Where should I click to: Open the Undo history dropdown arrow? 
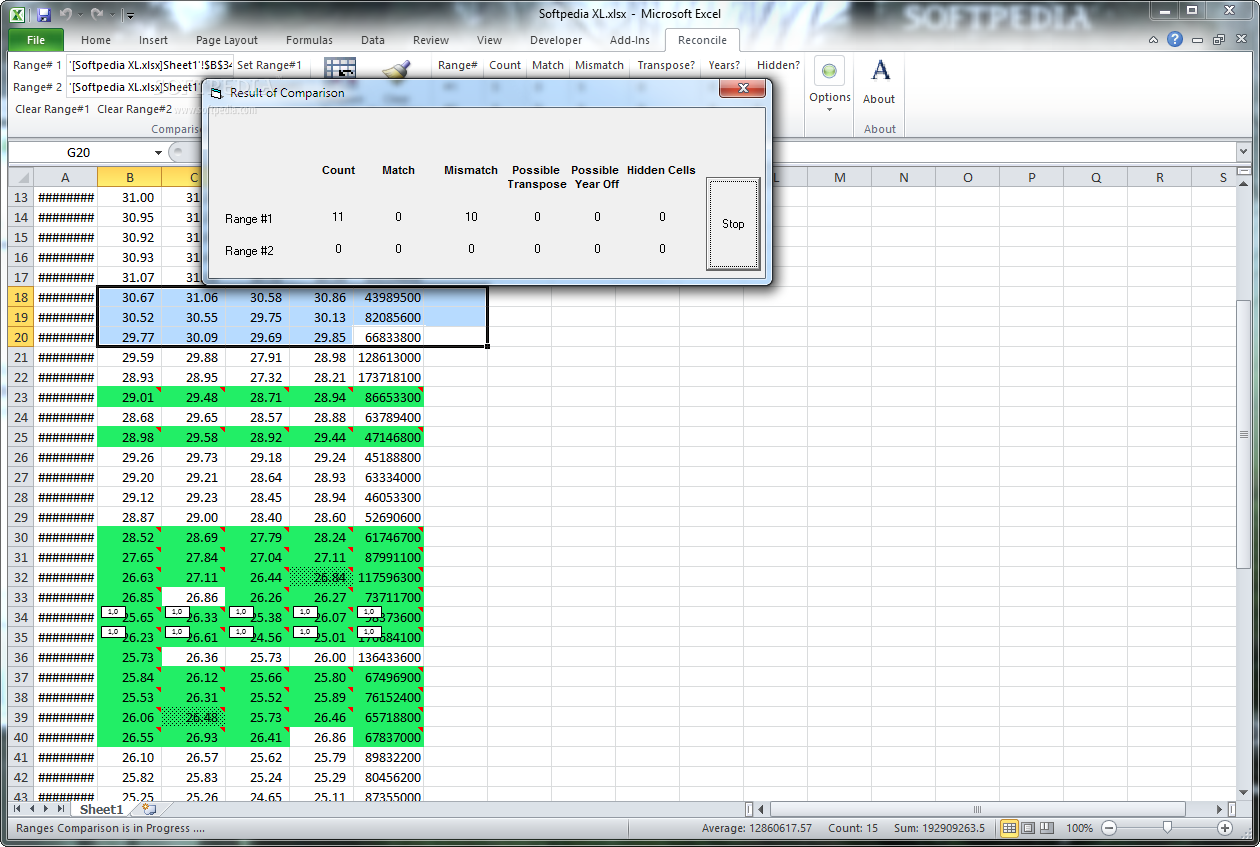[x=79, y=16]
